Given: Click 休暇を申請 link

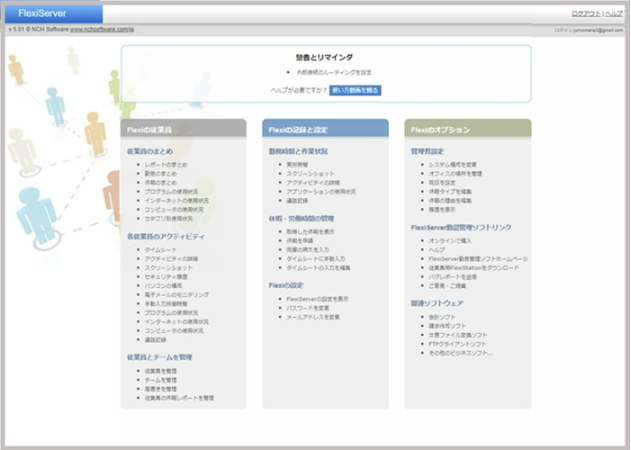Looking at the screenshot, I should point(301,239).
